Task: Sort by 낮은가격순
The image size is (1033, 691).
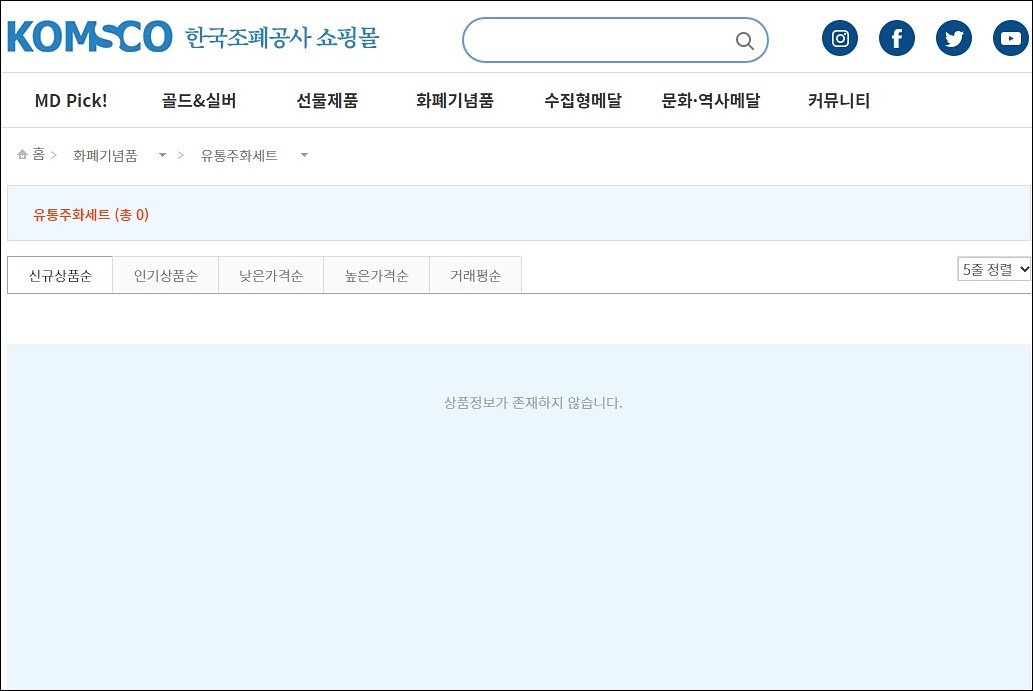Action: (271, 275)
